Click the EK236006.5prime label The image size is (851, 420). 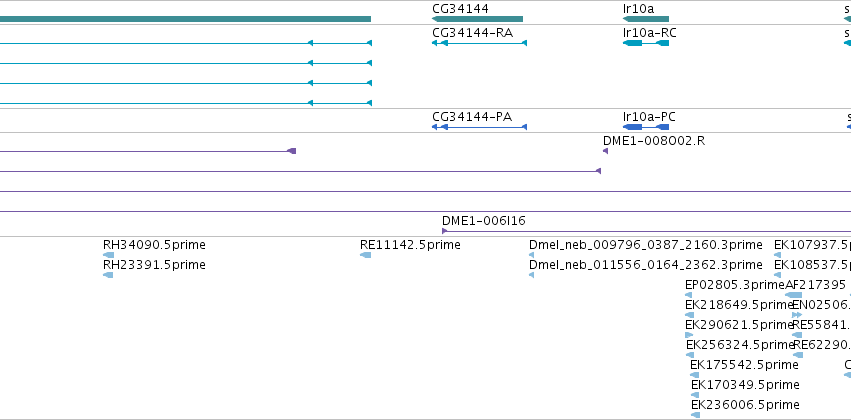745,405
